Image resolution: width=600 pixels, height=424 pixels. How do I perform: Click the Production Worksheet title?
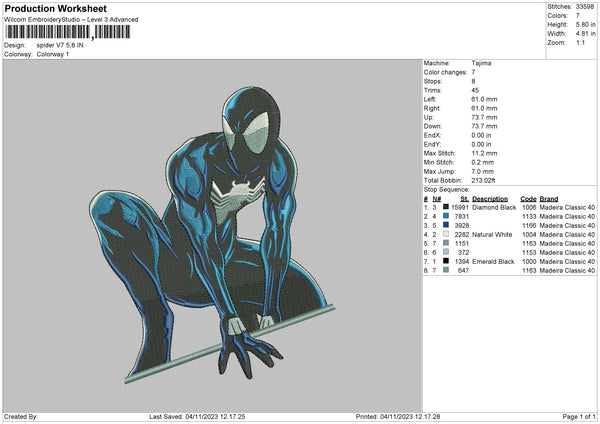pyautogui.click(x=55, y=8)
